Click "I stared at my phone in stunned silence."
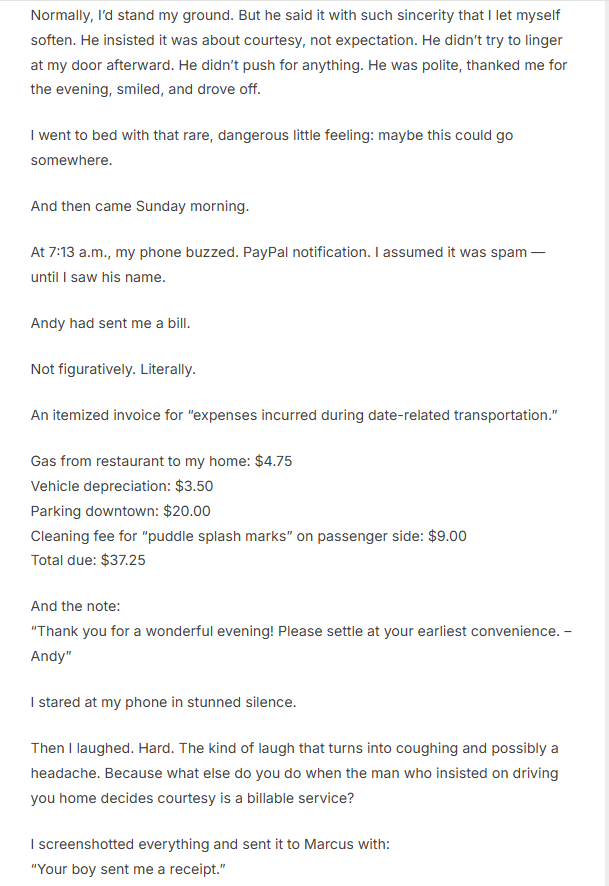609x886 pixels. [x=163, y=702]
